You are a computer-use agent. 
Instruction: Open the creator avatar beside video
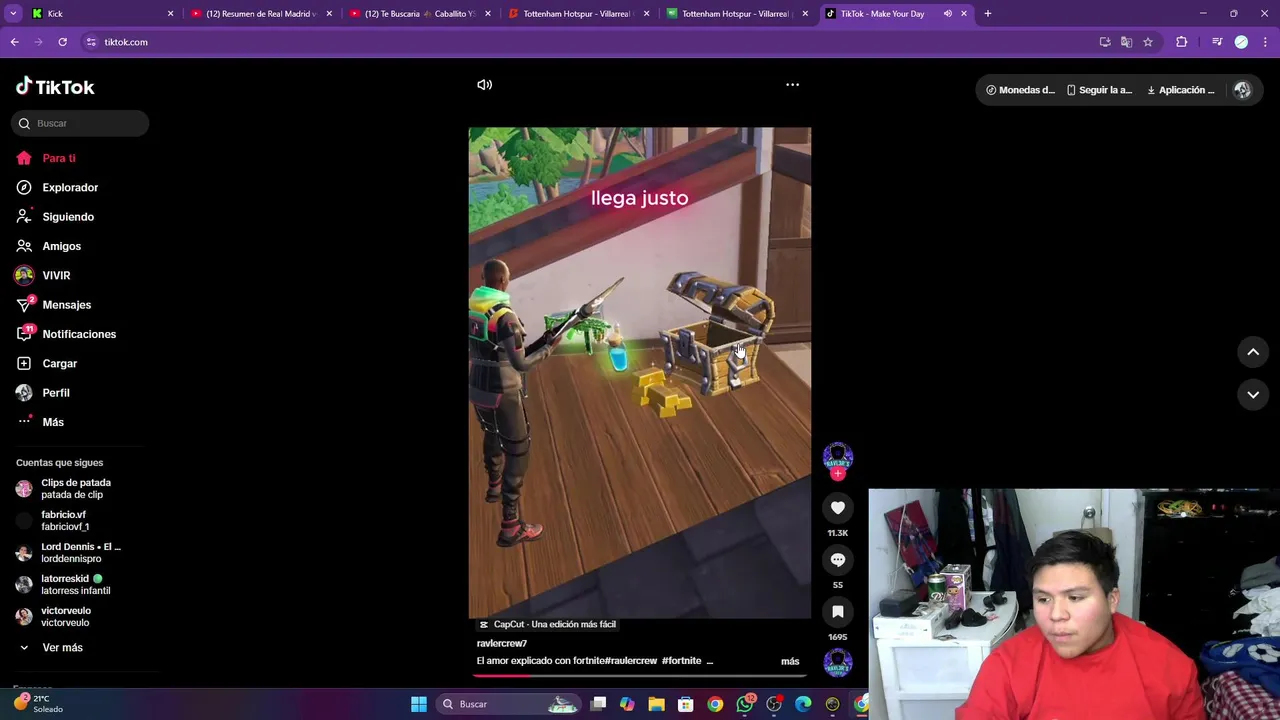tap(838, 457)
